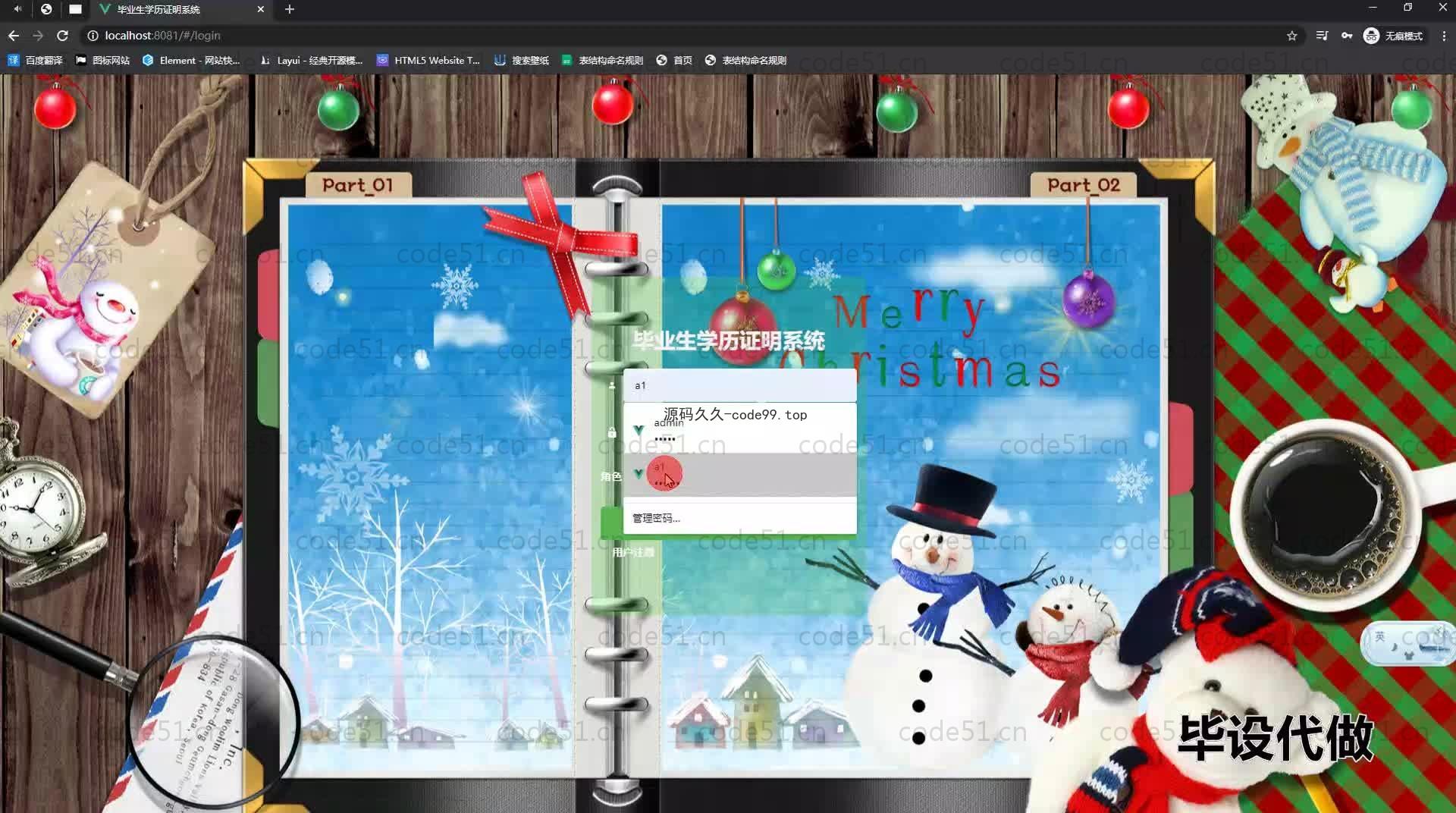Go back to the previous page

tap(14, 36)
